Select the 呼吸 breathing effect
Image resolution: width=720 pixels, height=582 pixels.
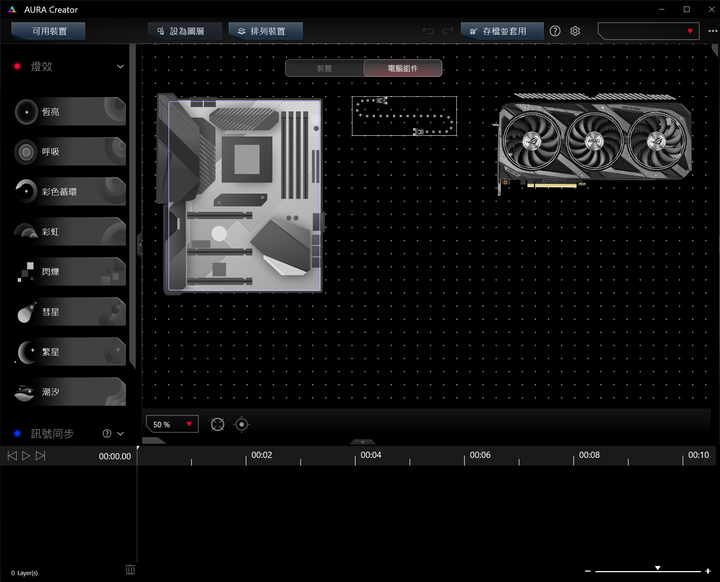pos(70,152)
